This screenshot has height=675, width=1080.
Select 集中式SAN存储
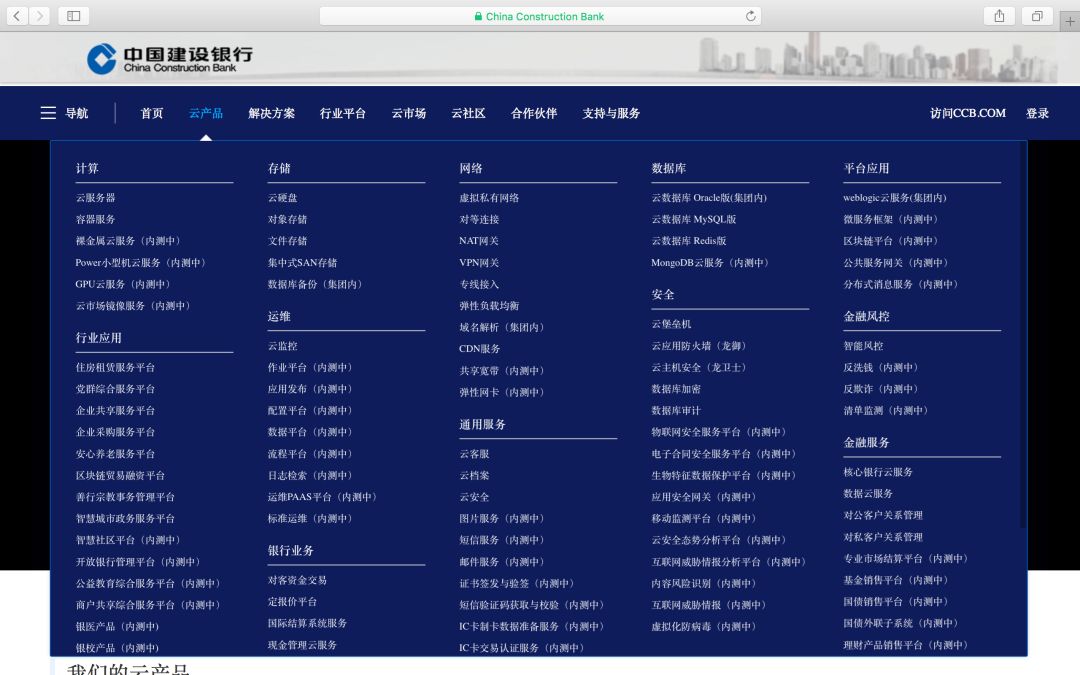(302, 262)
